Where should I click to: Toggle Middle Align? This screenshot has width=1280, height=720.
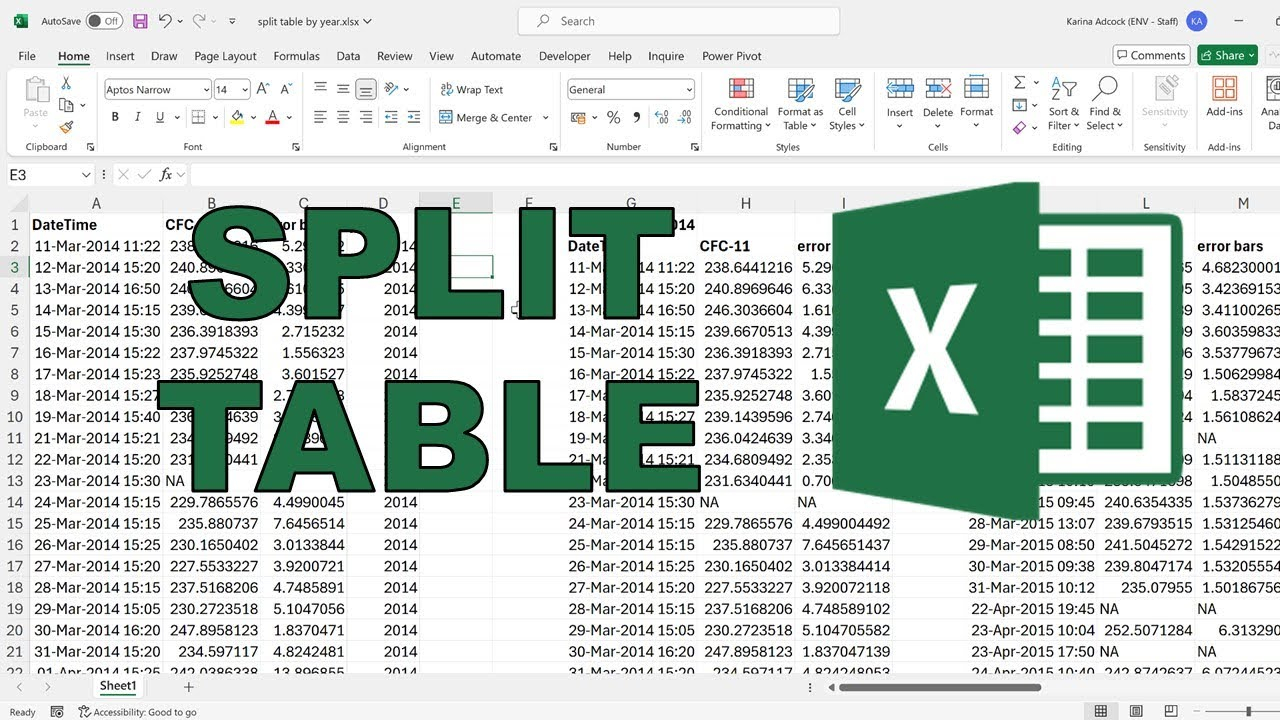pos(343,89)
